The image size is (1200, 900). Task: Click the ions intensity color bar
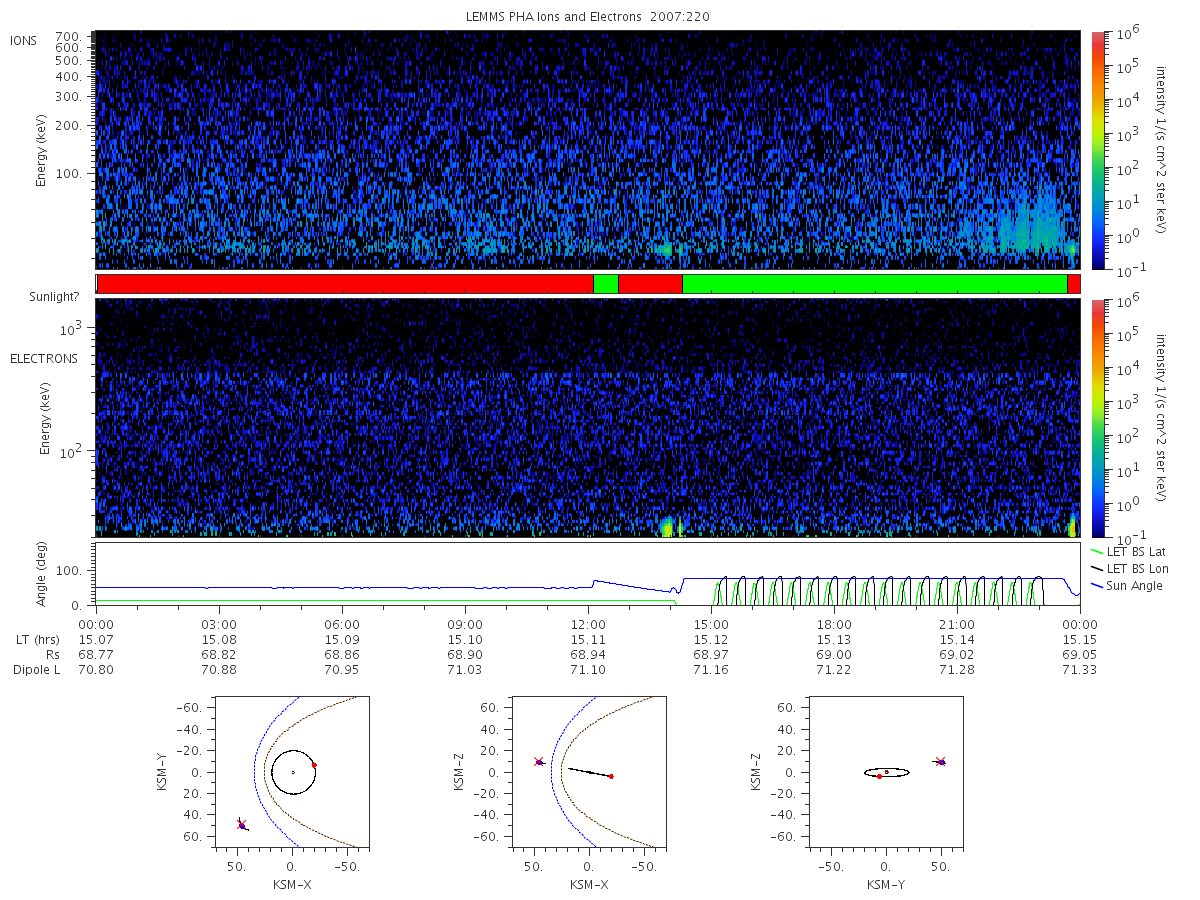1097,150
